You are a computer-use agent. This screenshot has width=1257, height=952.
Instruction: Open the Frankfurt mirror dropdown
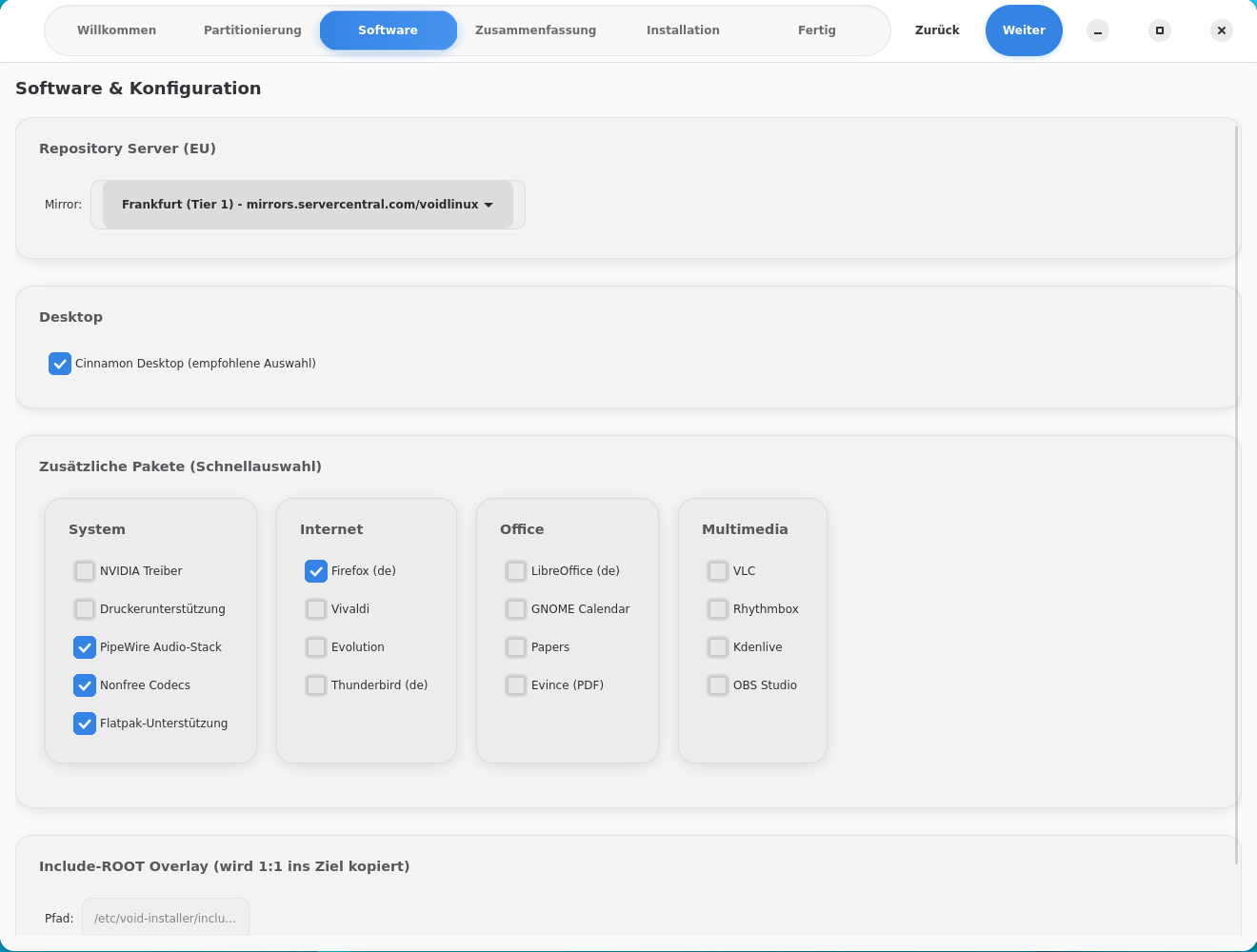click(308, 205)
